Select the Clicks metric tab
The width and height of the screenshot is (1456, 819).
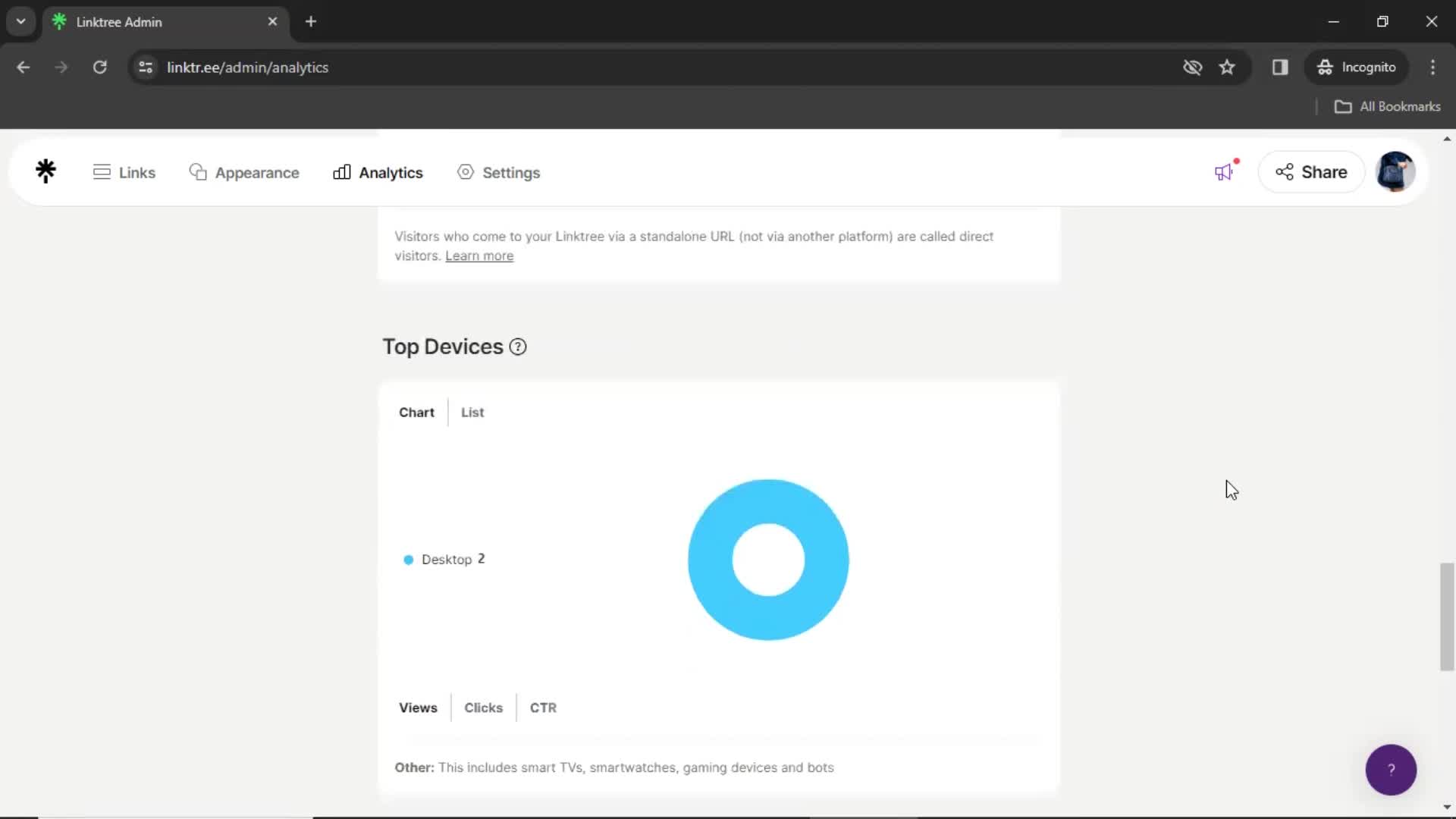point(483,708)
